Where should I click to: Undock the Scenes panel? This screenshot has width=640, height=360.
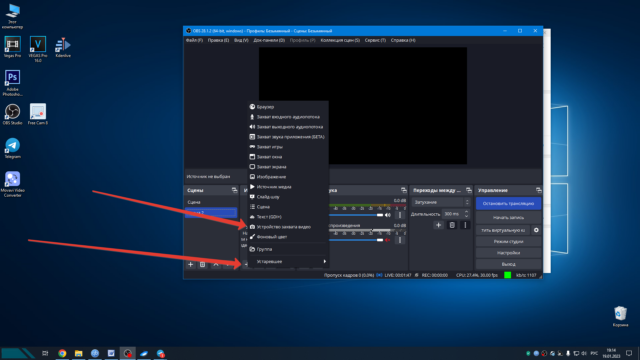(234, 190)
